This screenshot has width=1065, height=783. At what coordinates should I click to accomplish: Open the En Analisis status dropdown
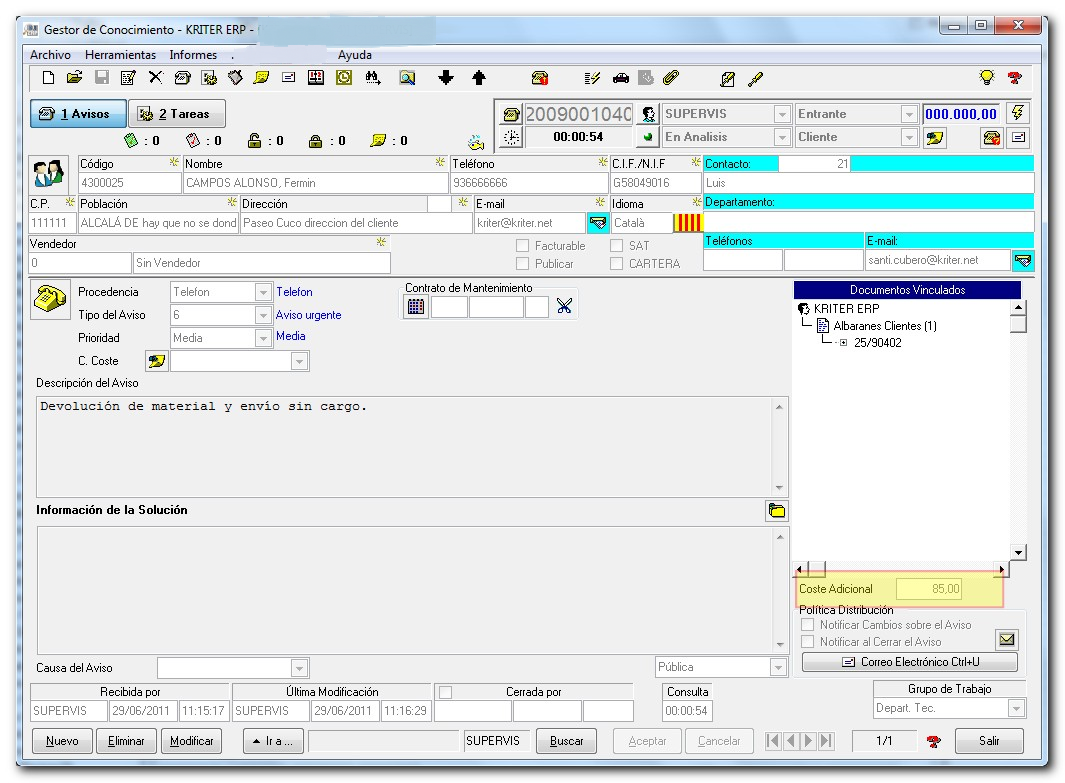(782, 137)
